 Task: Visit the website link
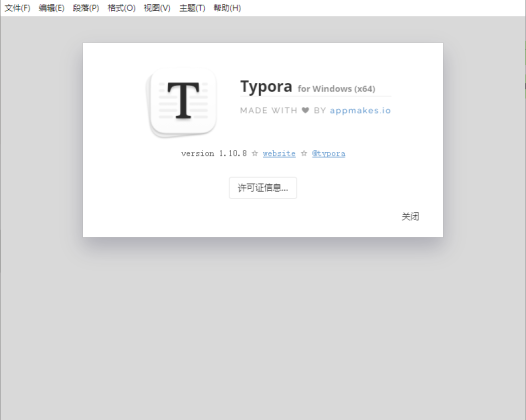coord(279,154)
